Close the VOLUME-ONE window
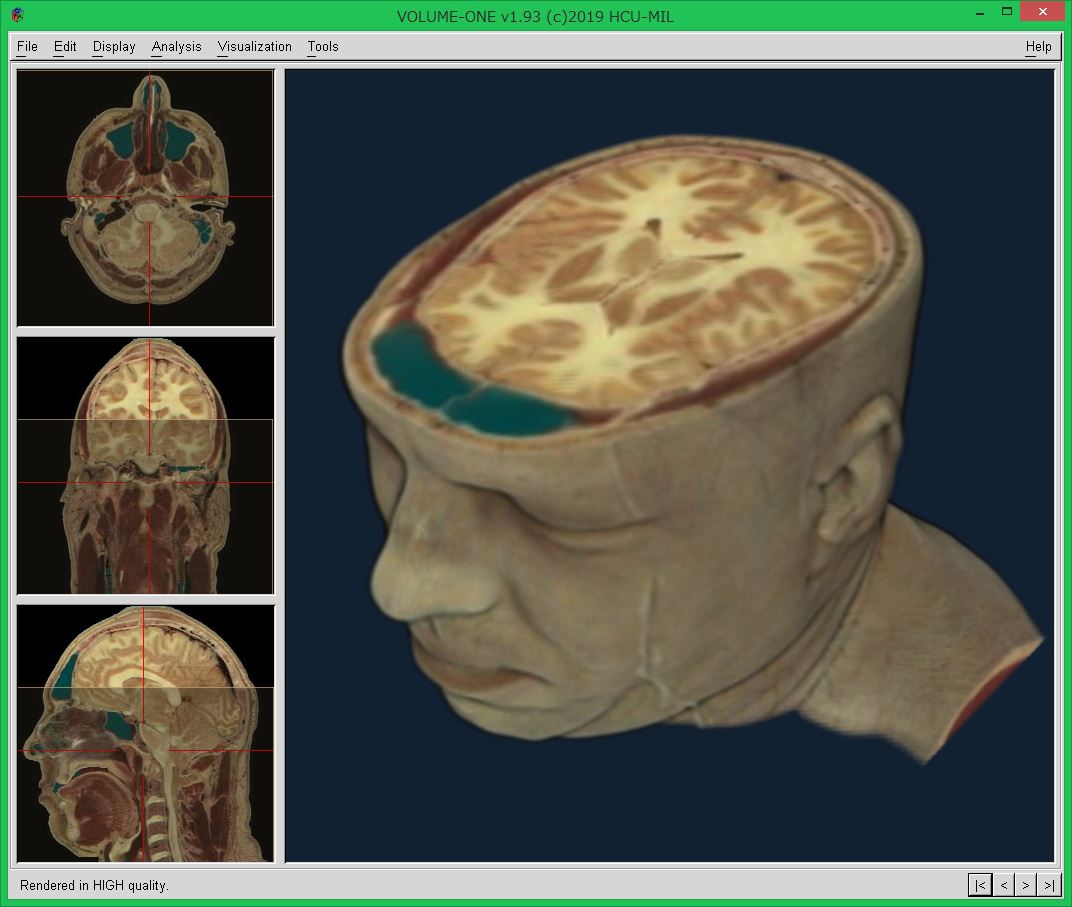The width and height of the screenshot is (1072, 907). [x=1043, y=12]
